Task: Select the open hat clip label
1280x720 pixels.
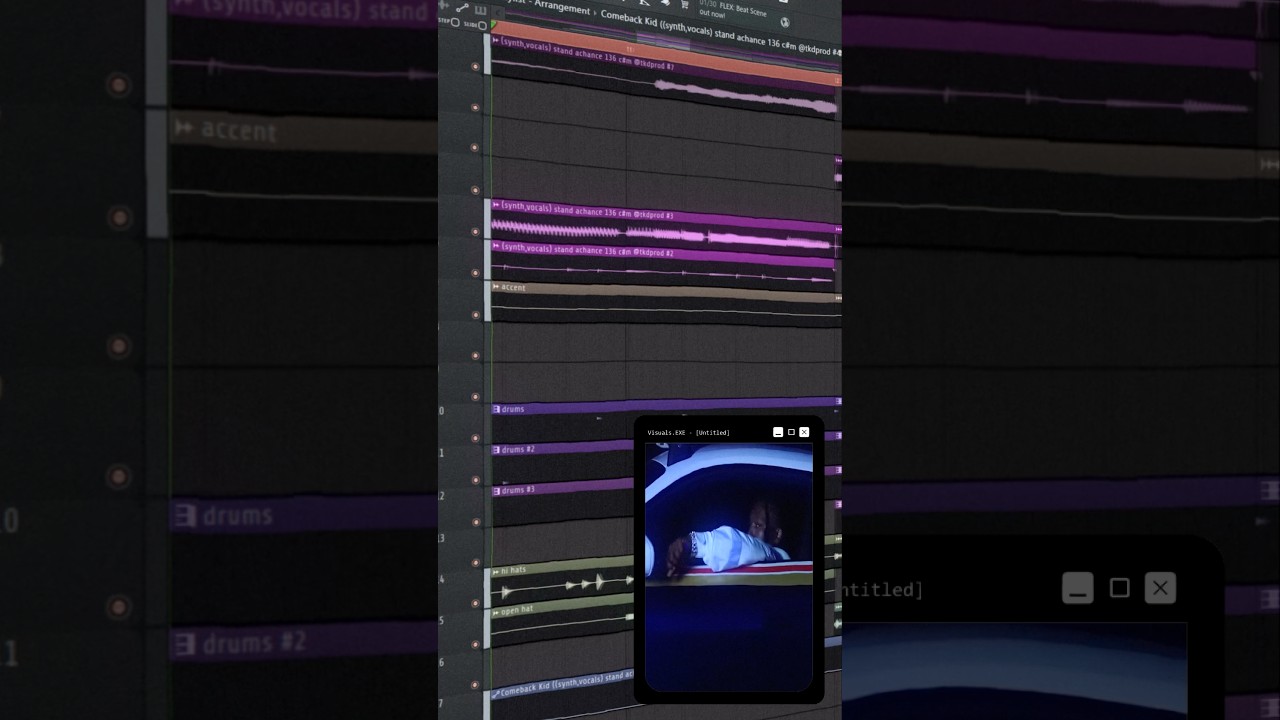Action: click(x=518, y=610)
